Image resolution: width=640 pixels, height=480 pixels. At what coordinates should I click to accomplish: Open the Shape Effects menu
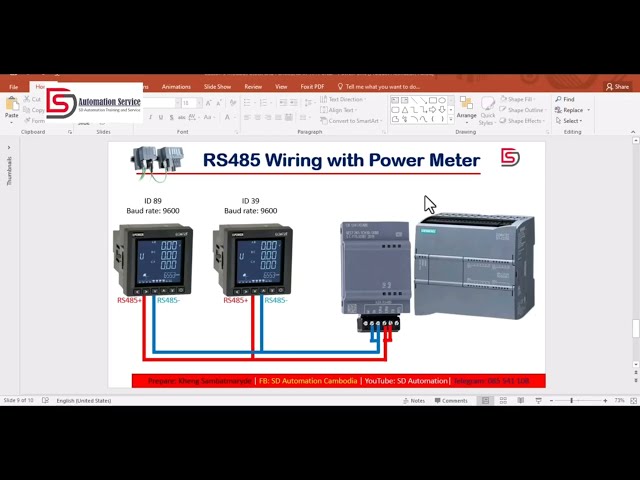point(522,121)
